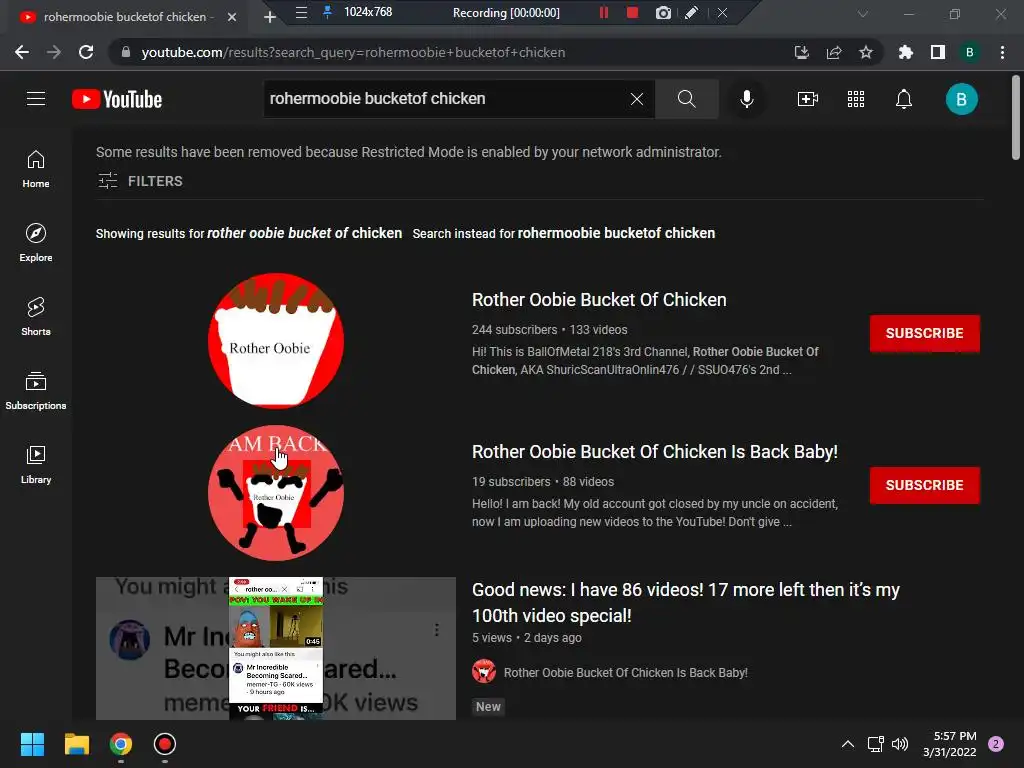This screenshot has width=1024, height=768.
Task: Reload the YouTube page
Action: (x=86, y=52)
